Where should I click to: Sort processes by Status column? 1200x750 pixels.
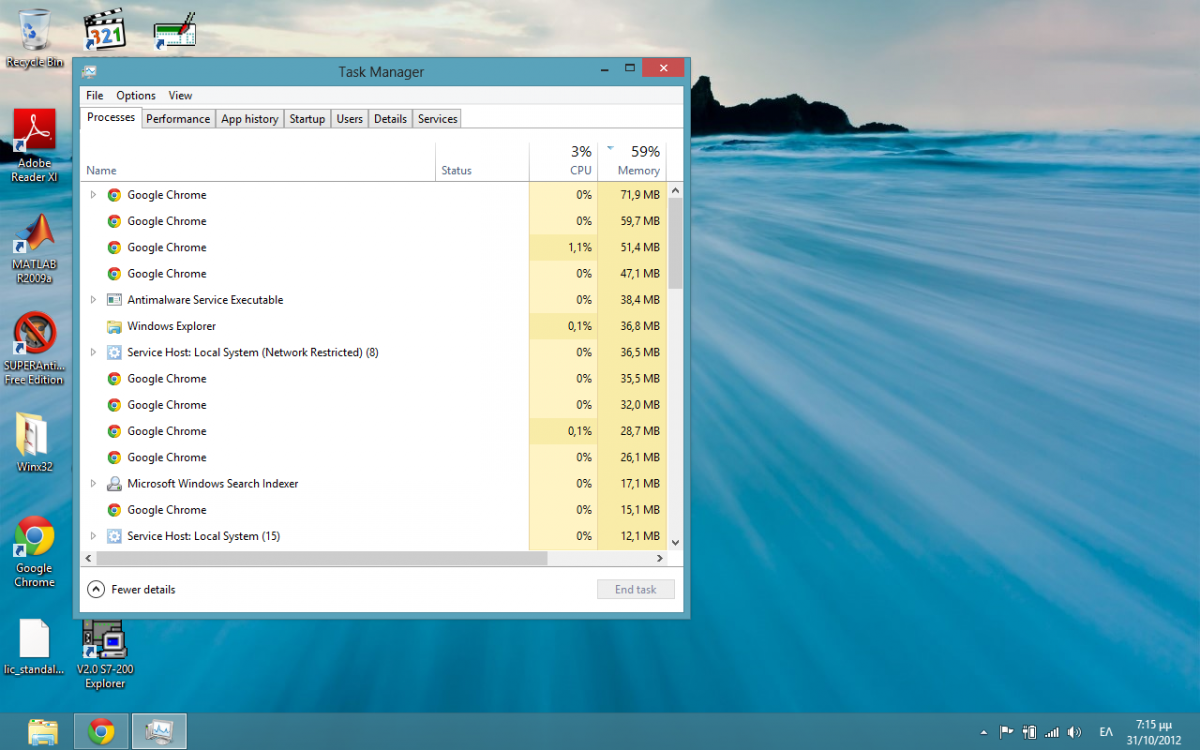pos(482,162)
